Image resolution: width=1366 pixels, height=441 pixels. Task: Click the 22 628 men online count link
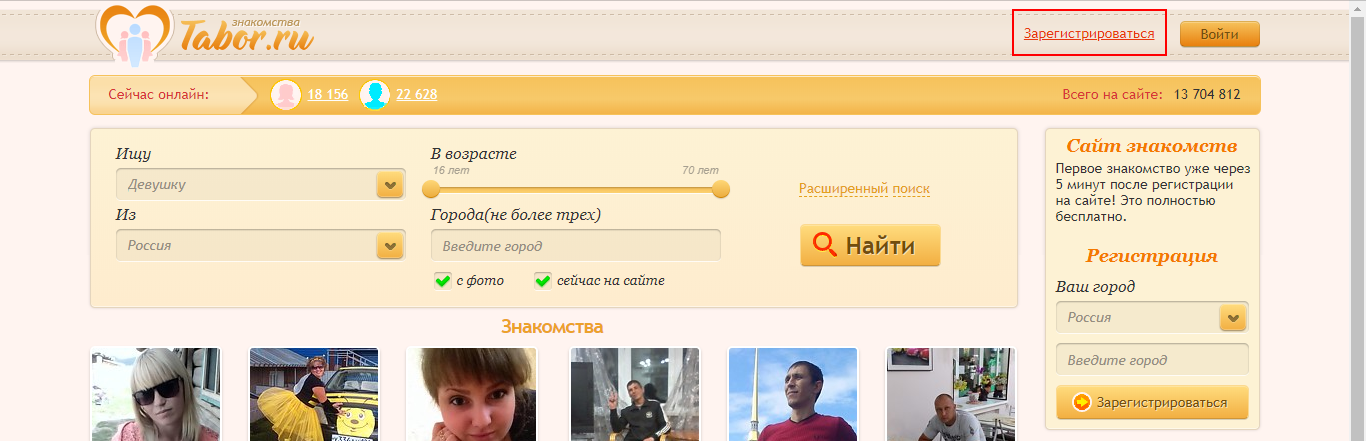coord(416,95)
